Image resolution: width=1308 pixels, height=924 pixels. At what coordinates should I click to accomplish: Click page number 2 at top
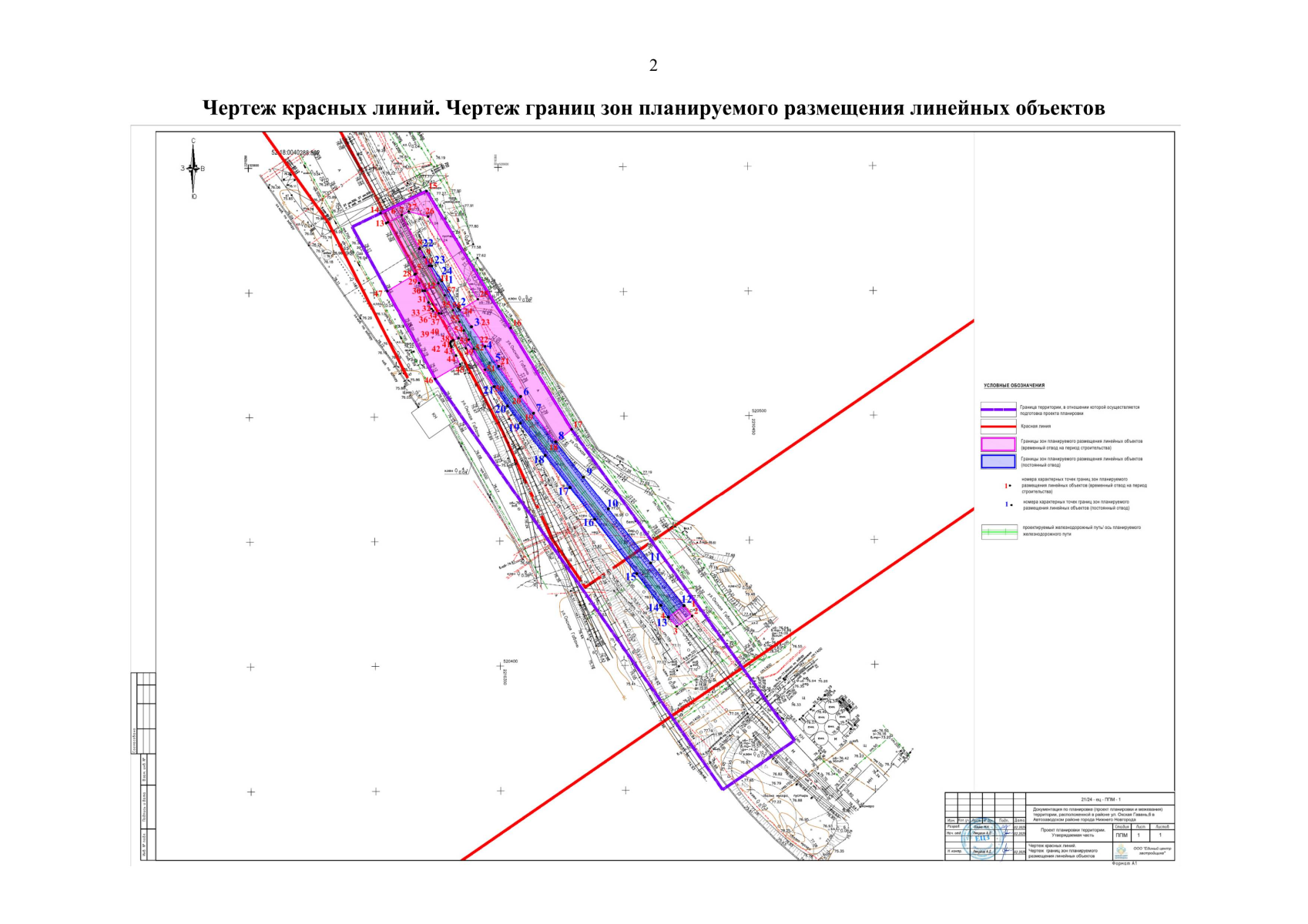tap(653, 65)
